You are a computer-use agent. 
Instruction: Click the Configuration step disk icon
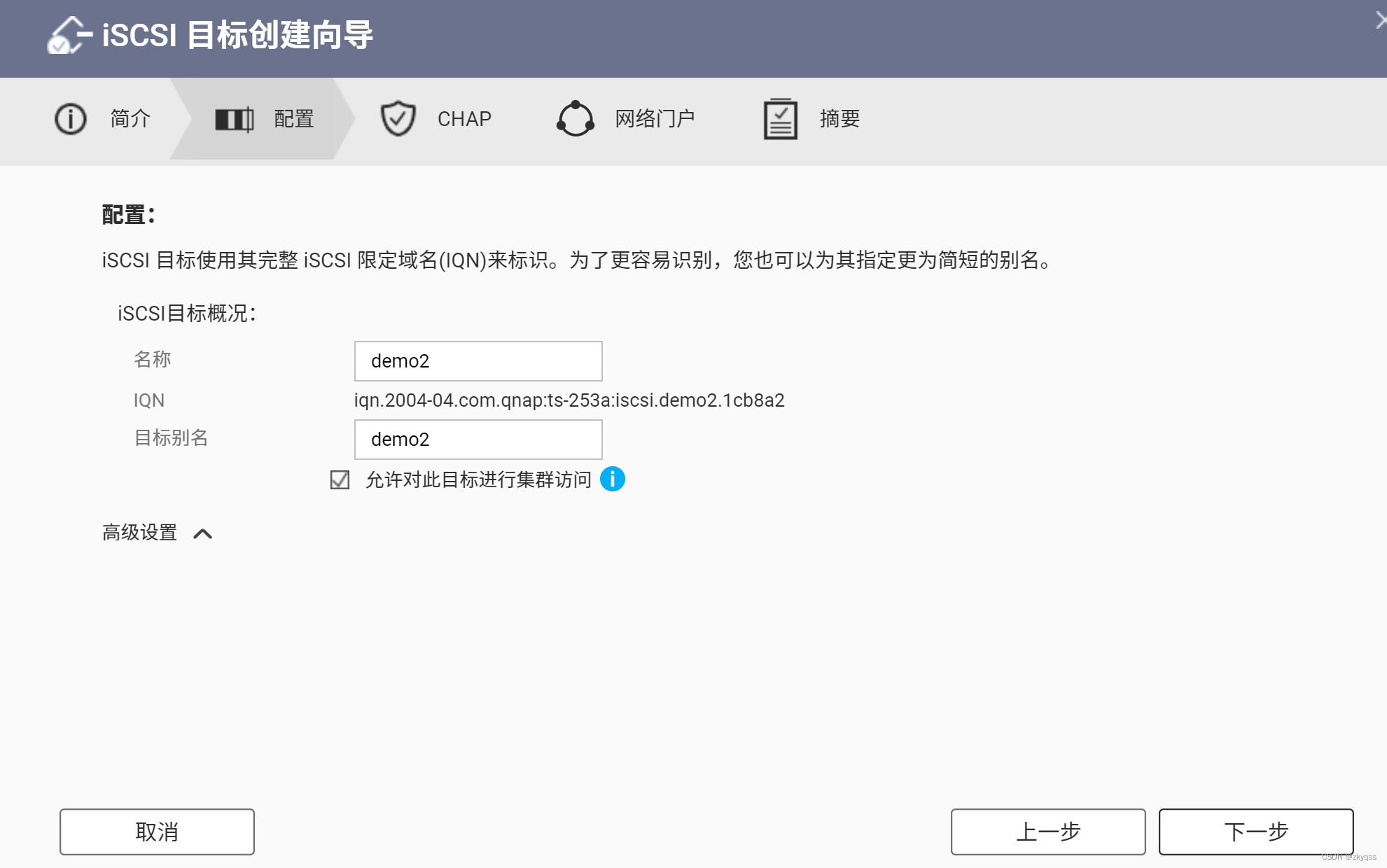tap(234, 120)
